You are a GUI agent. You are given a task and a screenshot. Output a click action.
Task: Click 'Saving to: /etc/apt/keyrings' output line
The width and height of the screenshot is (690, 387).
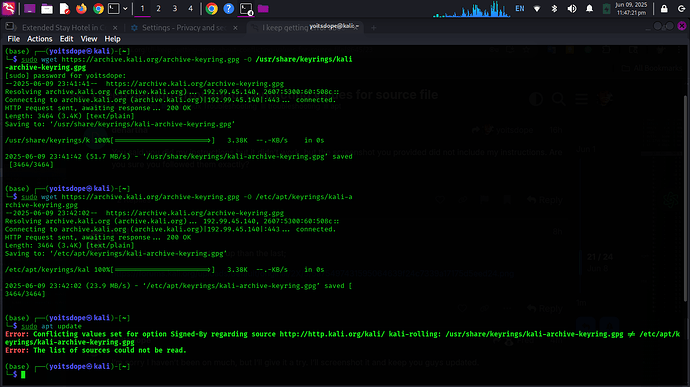click(x=116, y=253)
